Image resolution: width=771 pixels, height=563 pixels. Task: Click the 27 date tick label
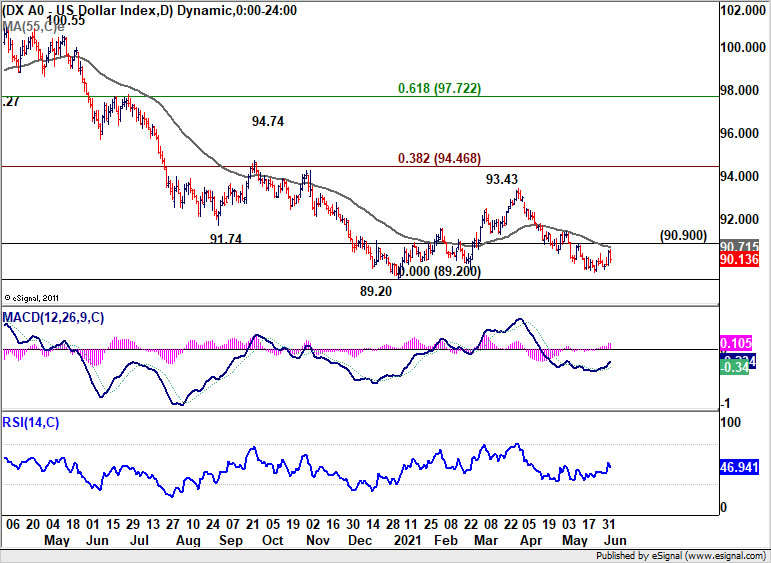173,524
